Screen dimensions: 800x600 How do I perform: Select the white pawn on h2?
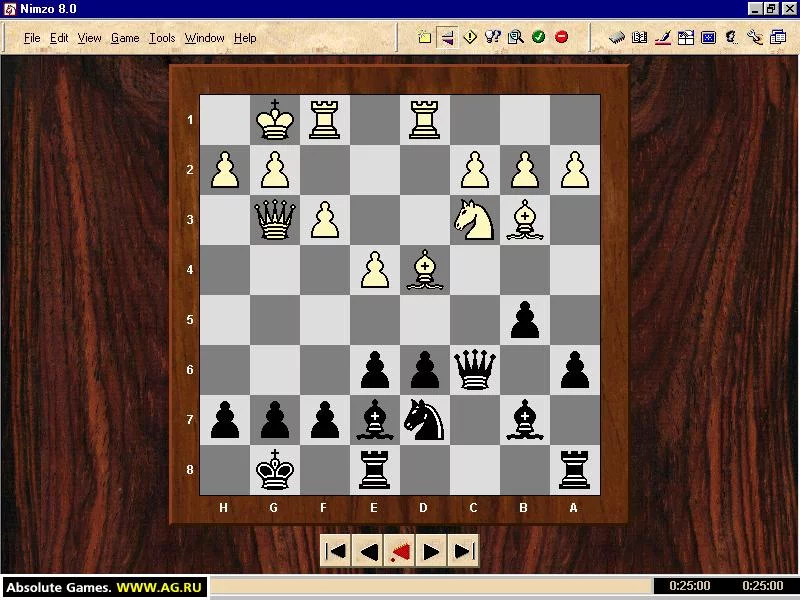pos(224,170)
